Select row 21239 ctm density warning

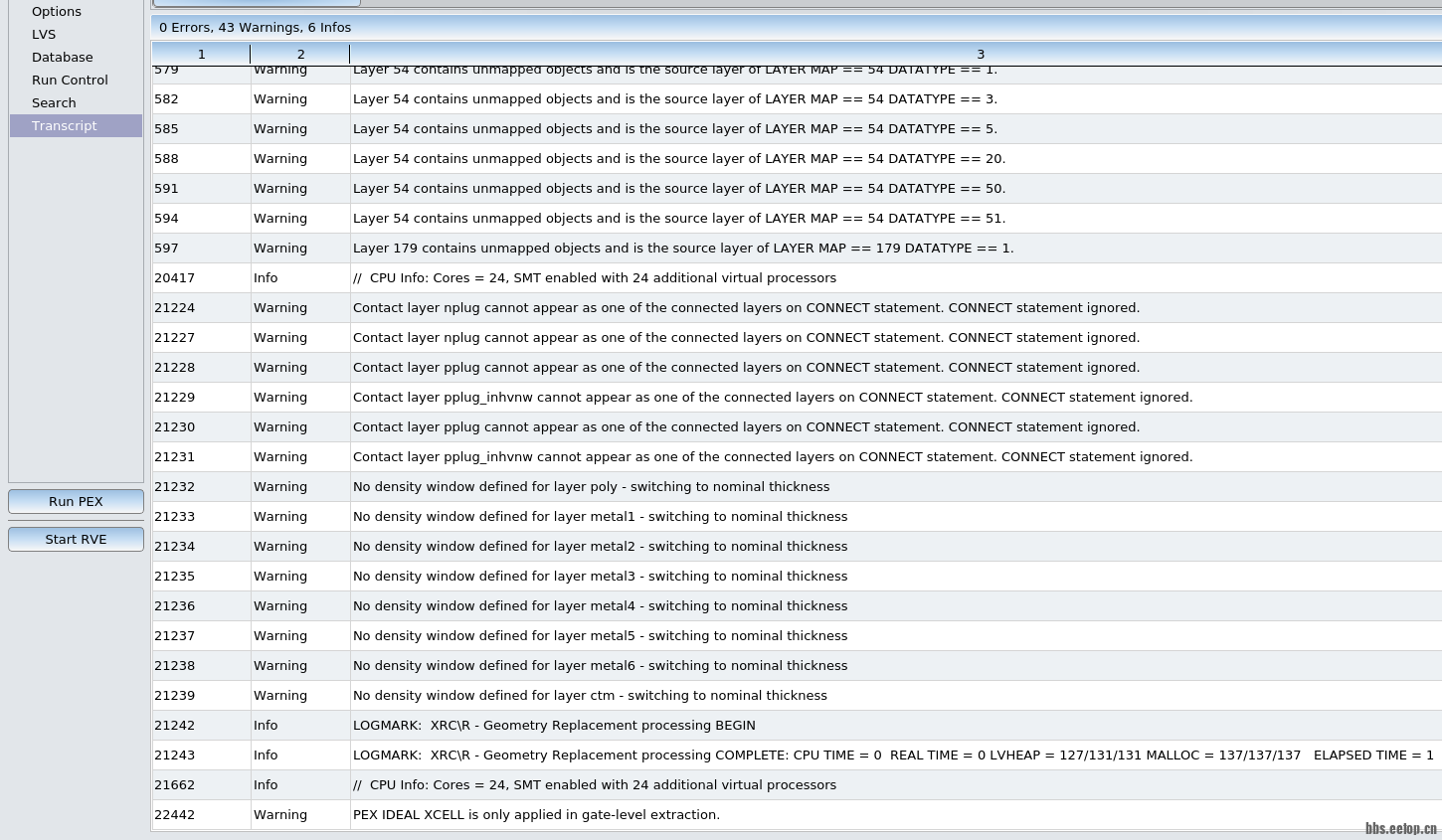[590, 696]
